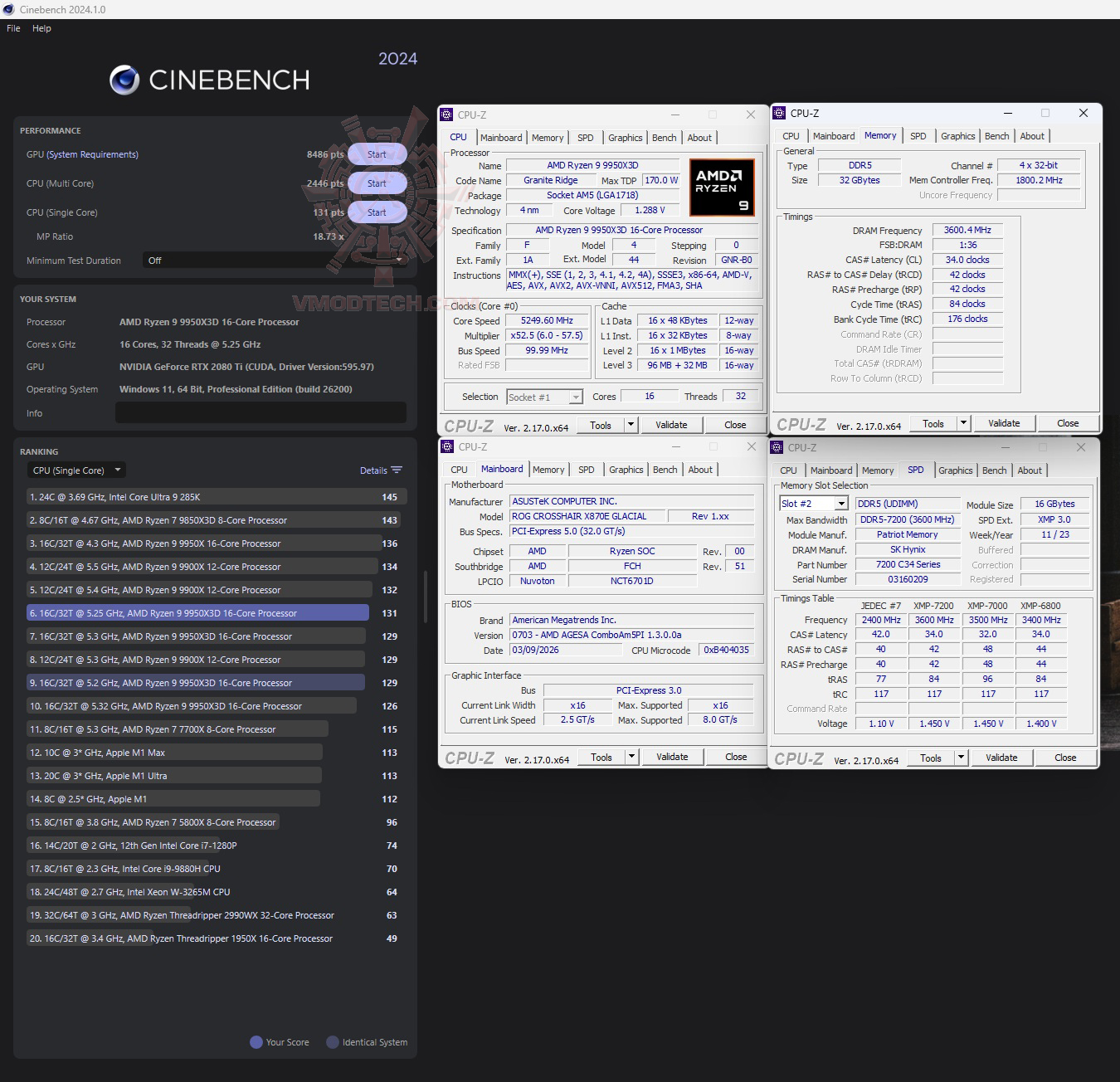Click the Cinebench app icon in the title bar
The image size is (1120, 1082).
tap(9, 9)
